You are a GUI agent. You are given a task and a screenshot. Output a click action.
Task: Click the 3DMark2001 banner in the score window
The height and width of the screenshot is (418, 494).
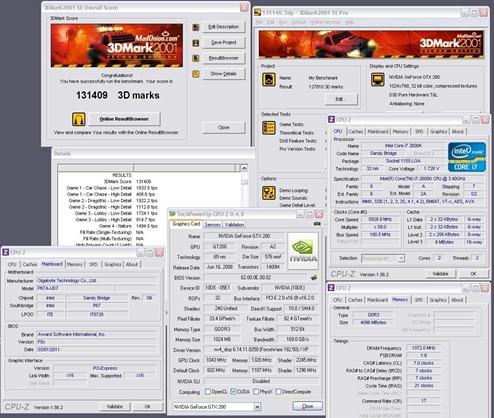(117, 46)
